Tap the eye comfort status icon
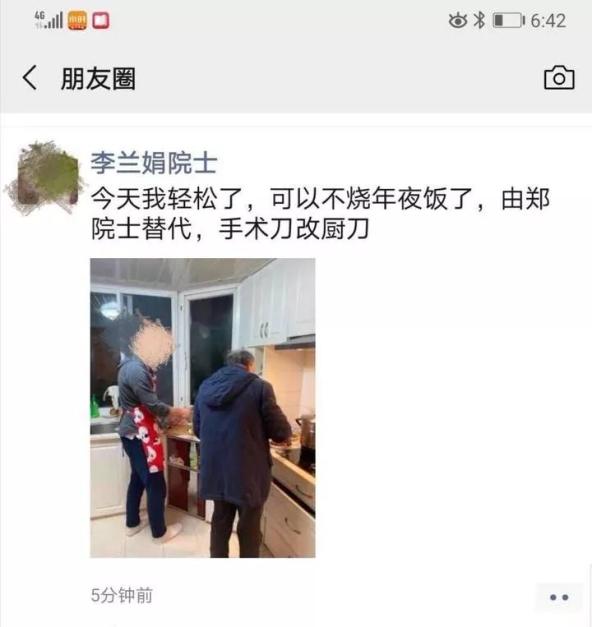This screenshot has height=627, width=592. pos(458,20)
